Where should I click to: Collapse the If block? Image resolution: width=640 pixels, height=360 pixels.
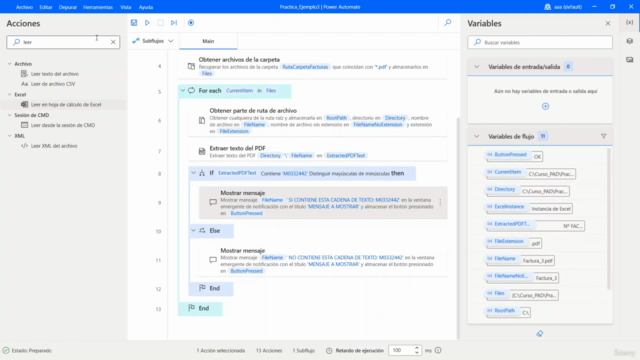tap(193, 173)
